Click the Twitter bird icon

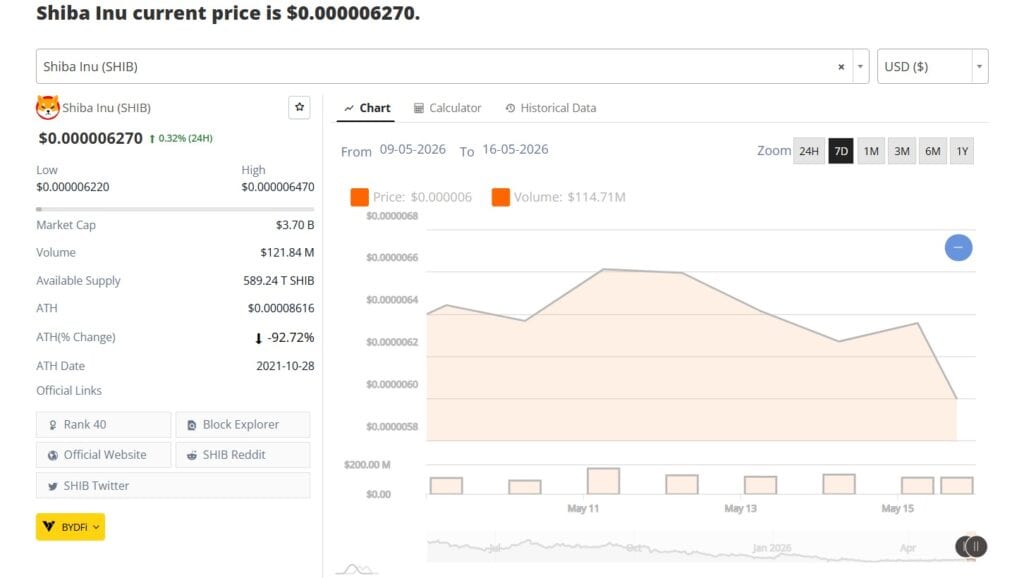pyautogui.click(x=52, y=487)
